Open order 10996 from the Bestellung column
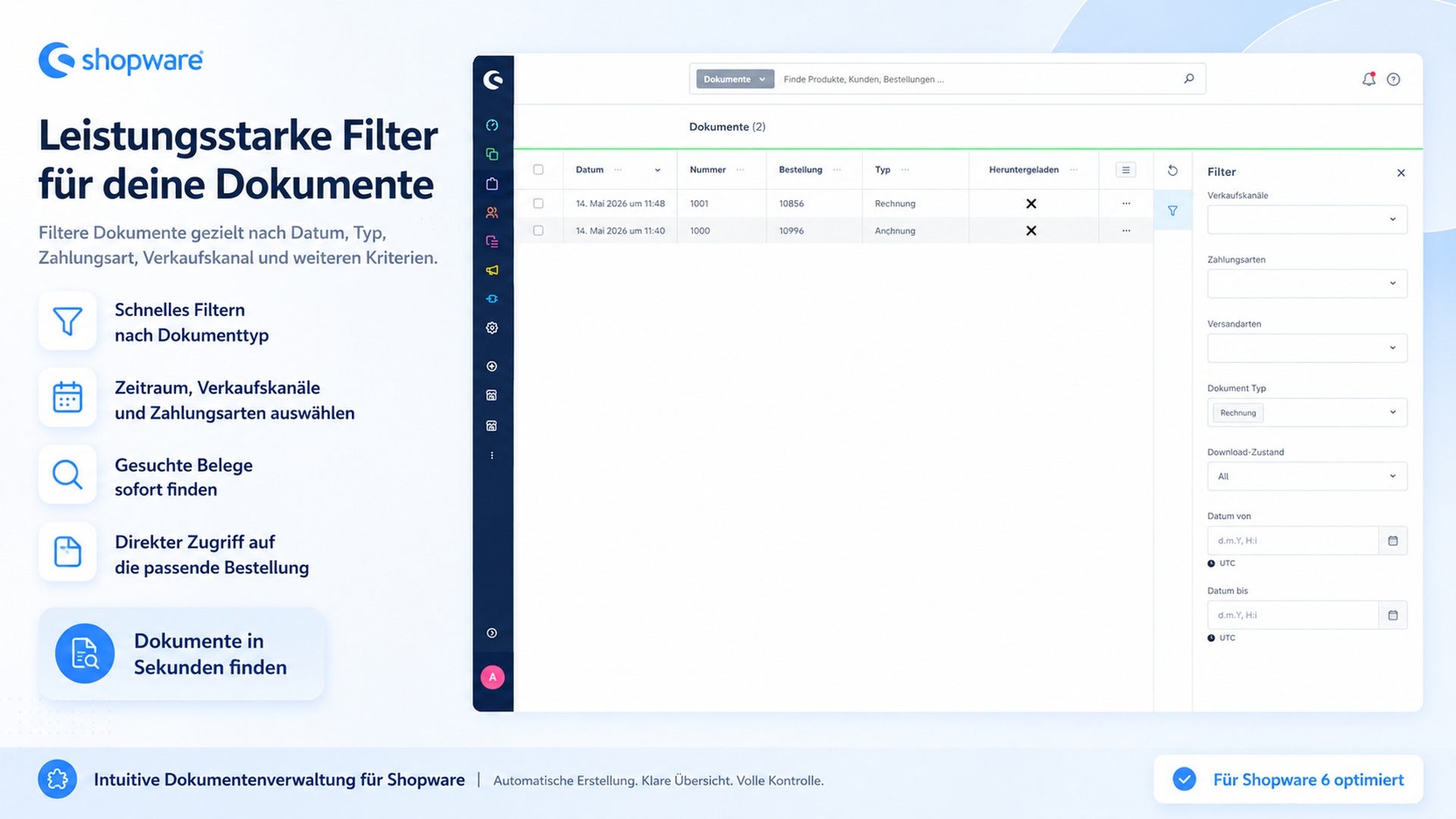The width and height of the screenshot is (1456, 819). click(x=791, y=231)
